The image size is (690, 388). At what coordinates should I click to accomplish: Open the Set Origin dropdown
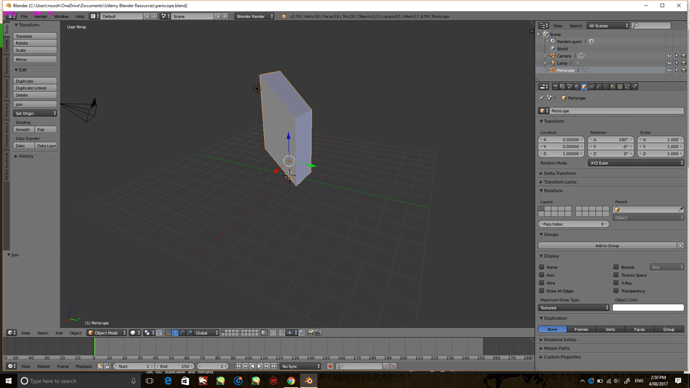(x=35, y=113)
